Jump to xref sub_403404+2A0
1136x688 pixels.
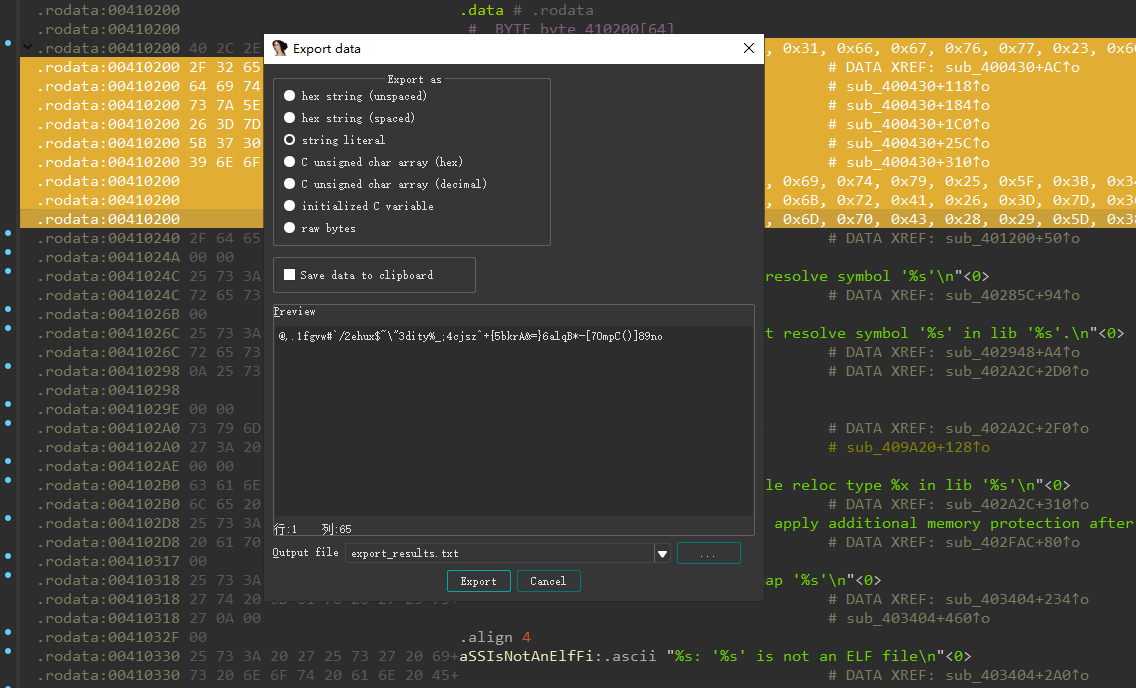[1016, 676]
